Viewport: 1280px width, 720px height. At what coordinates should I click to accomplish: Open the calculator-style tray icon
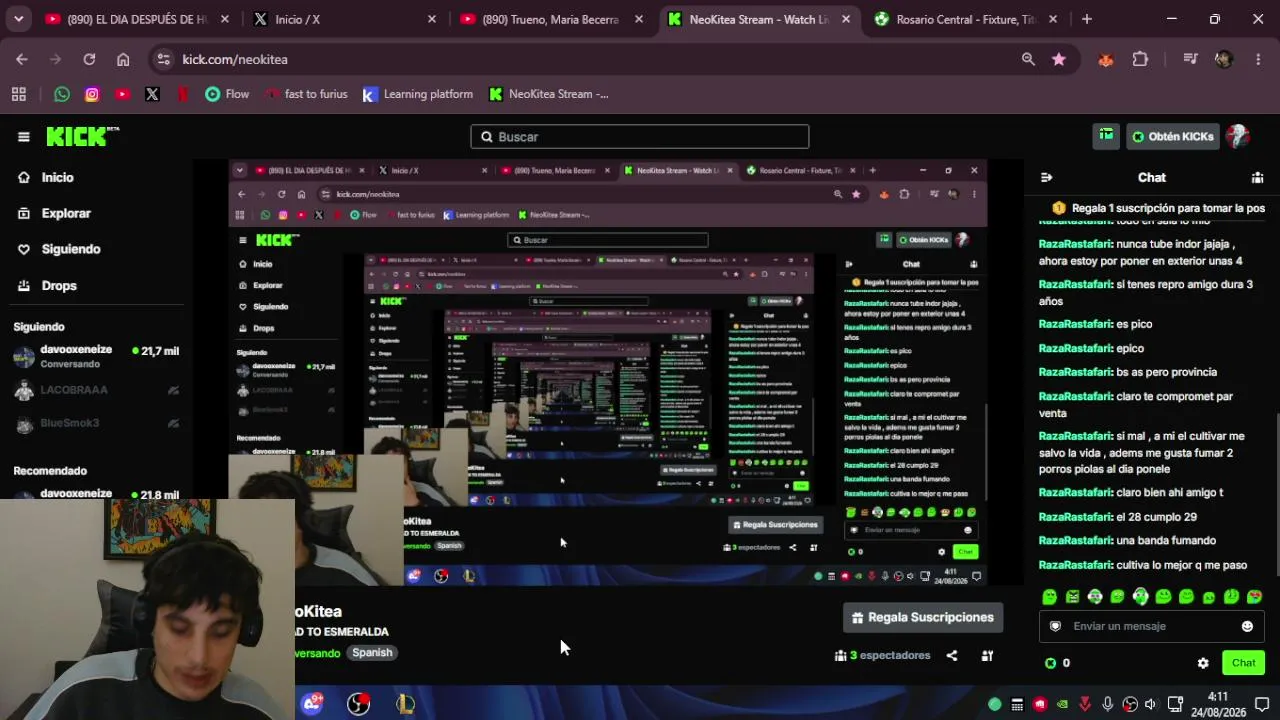coord(1017,704)
